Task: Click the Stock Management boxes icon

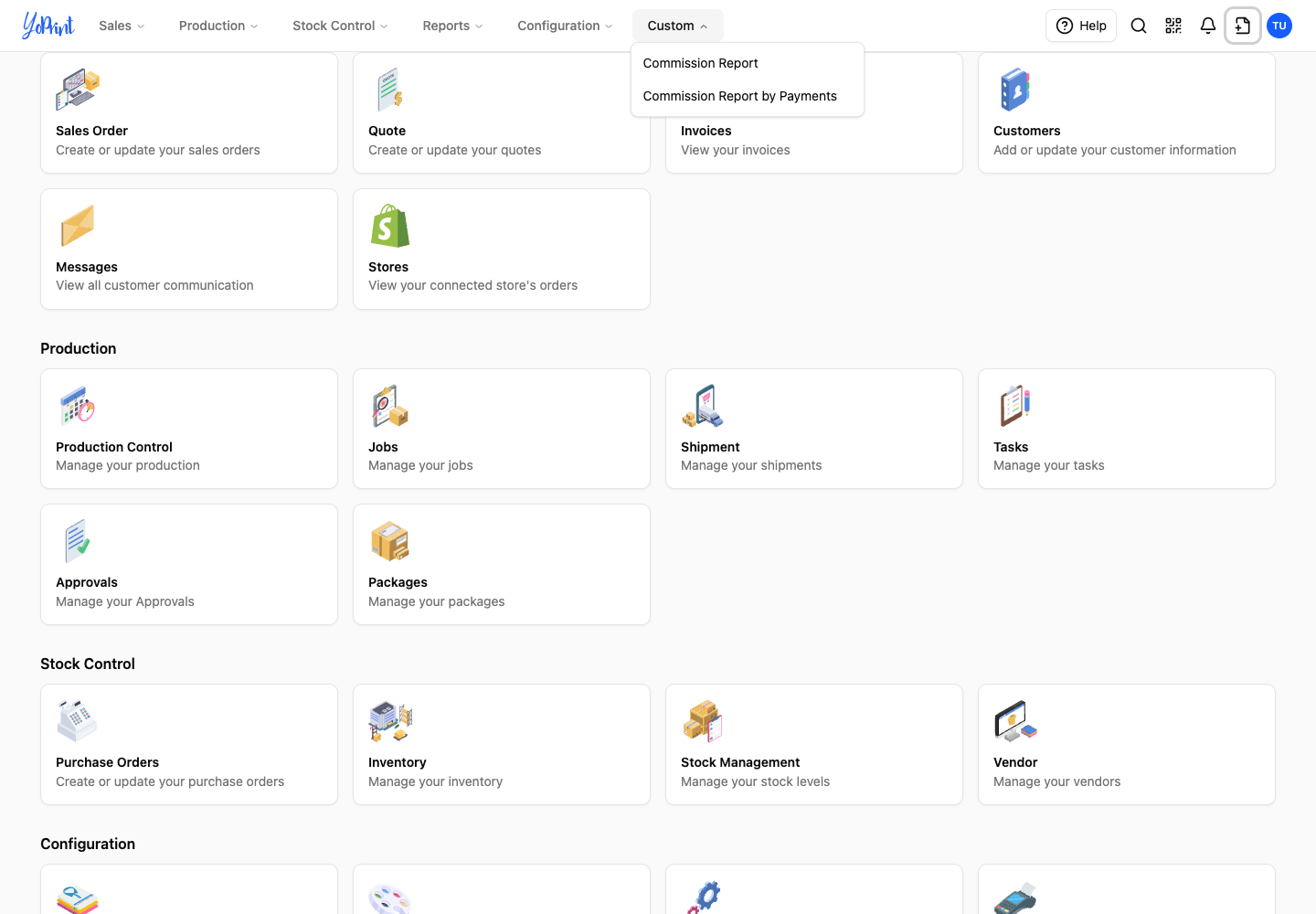Action: [703, 721]
